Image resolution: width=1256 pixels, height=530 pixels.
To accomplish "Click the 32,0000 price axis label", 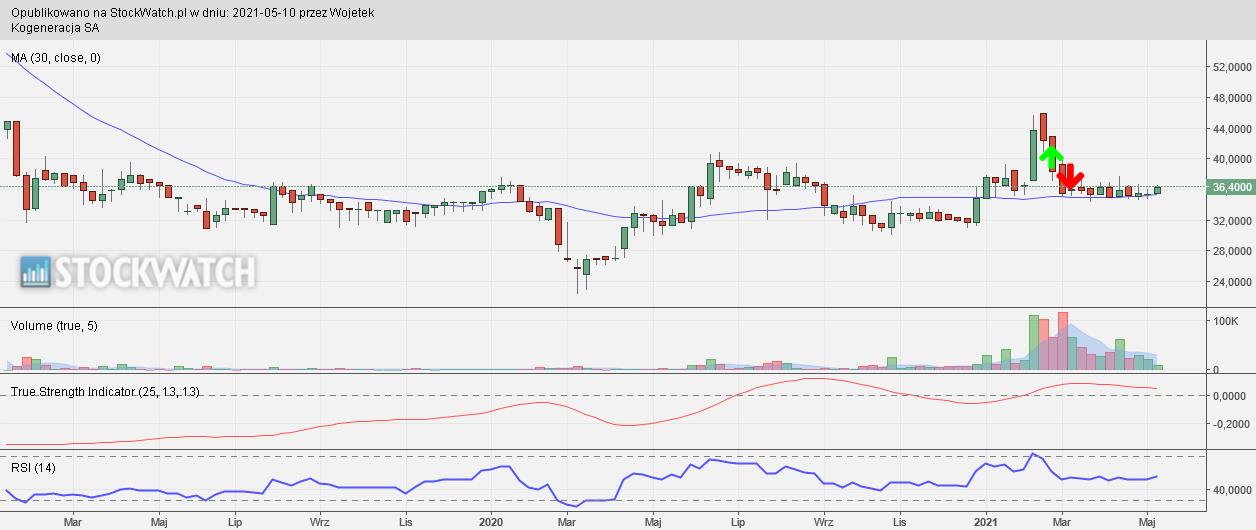I will 1232,221.
